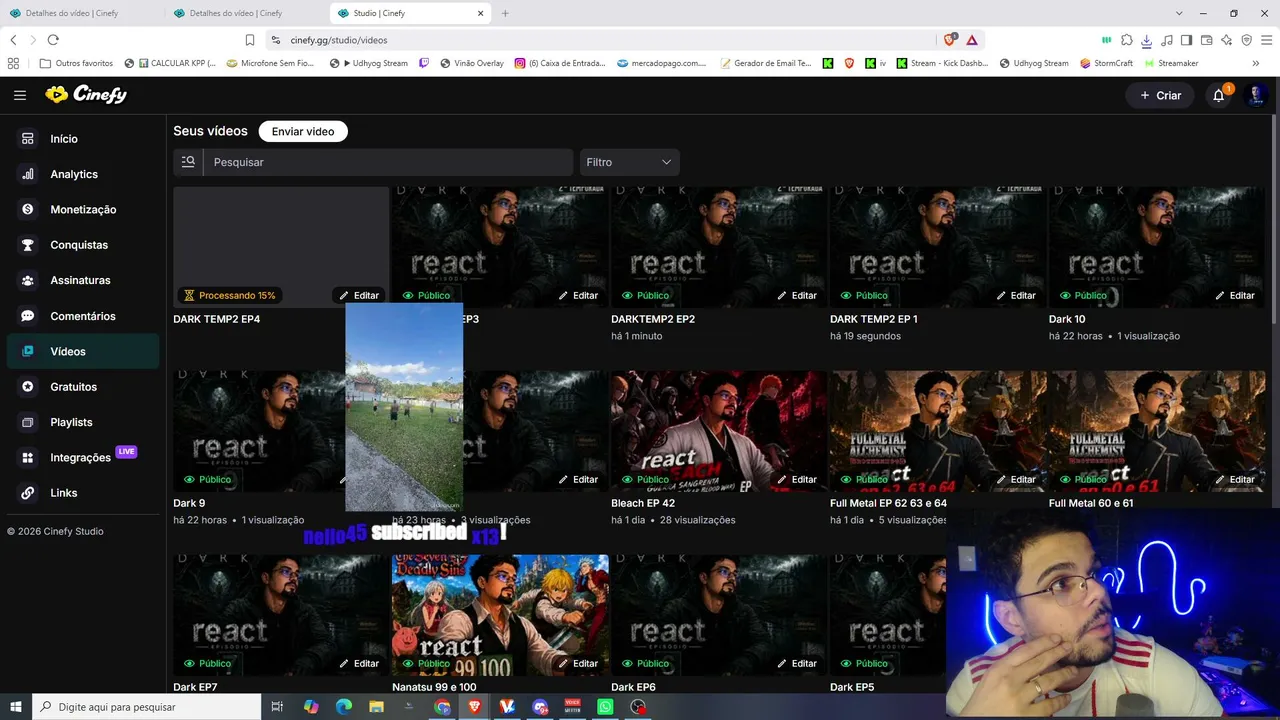Open the Full Metal EP 62 63 e 64 thumbnail
The height and width of the screenshot is (720, 1280).
pyautogui.click(x=938, y=431)
